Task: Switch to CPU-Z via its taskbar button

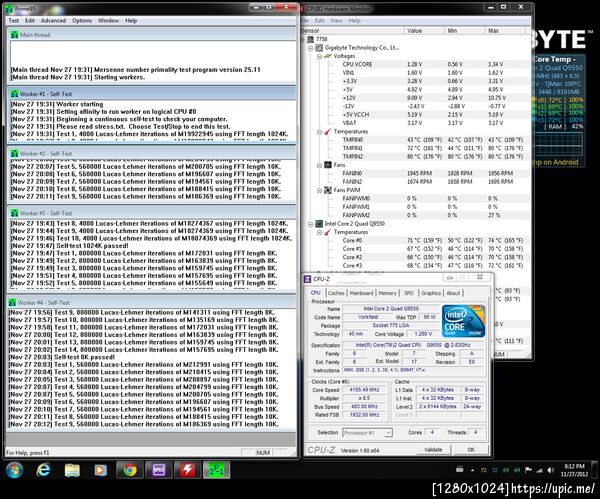Action: coord(159,470)
